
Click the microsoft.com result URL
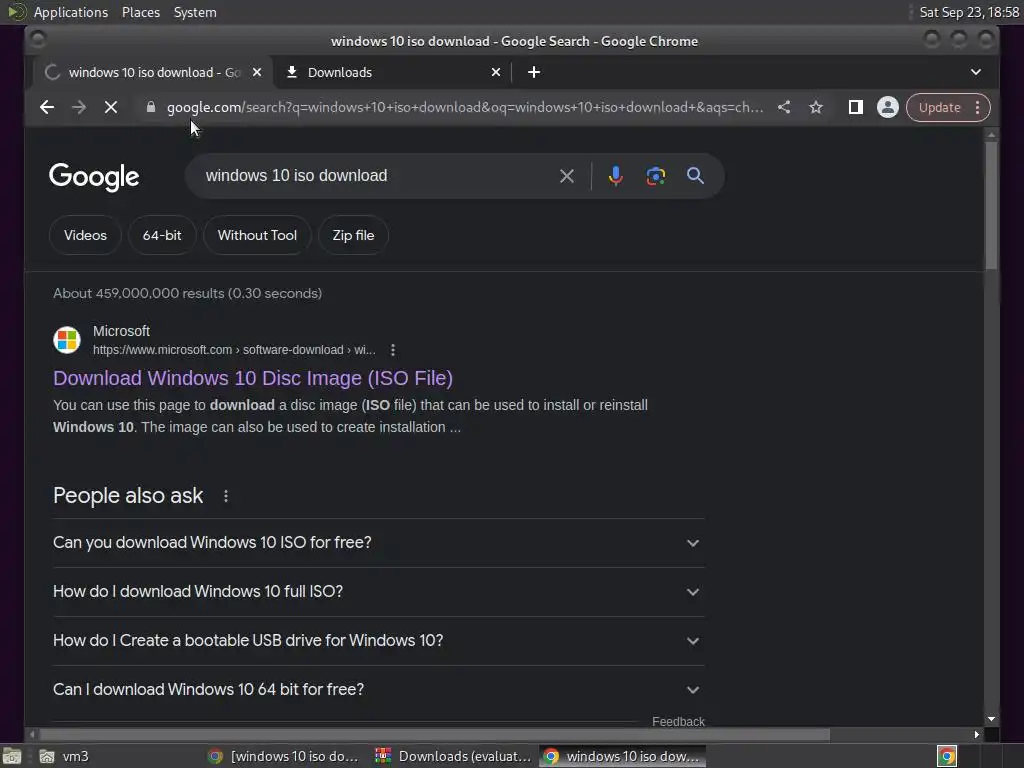pos(234,350)
